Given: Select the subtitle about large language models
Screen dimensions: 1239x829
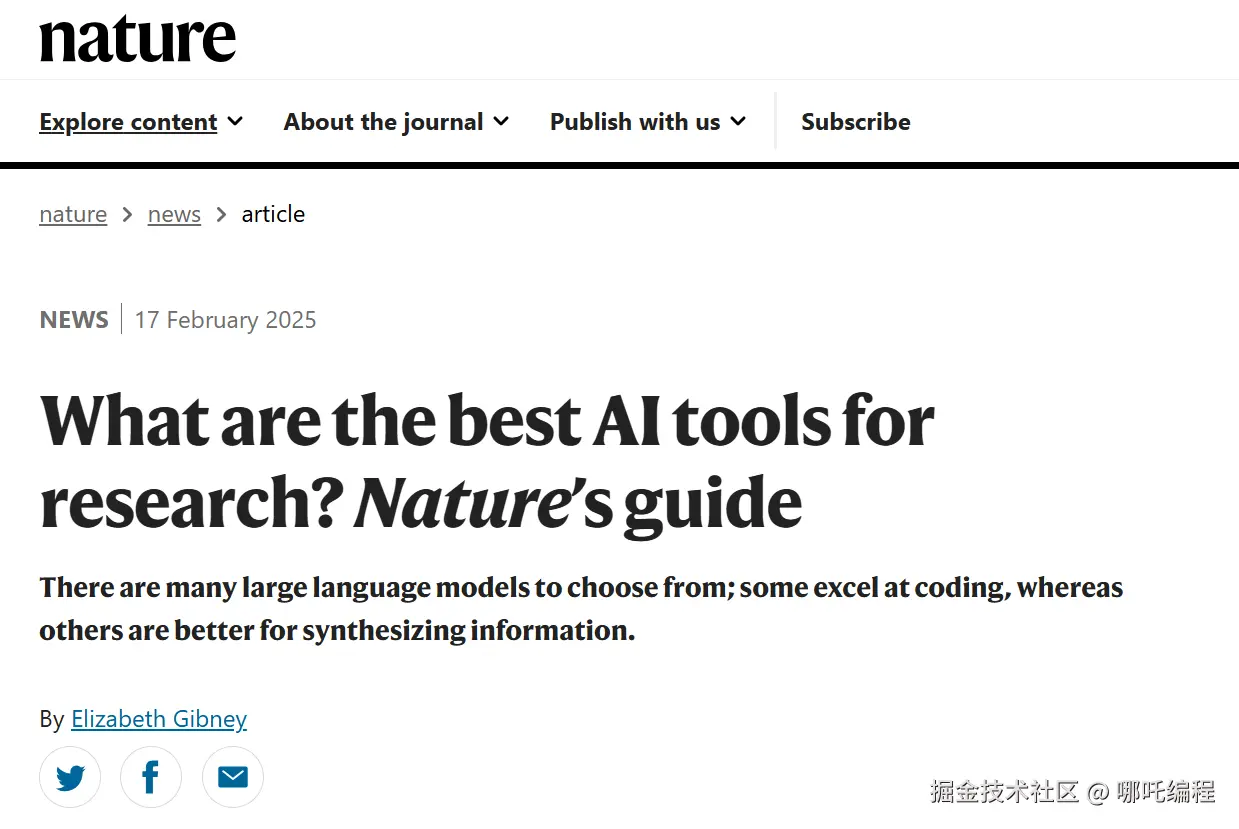Looking at the screenshot, I should point(581,609).
